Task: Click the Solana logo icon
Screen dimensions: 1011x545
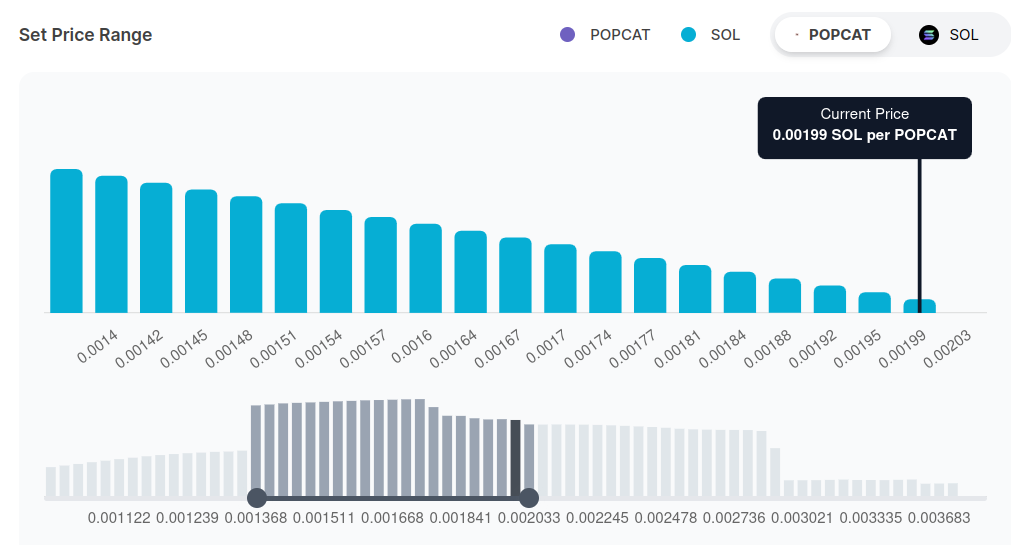Action: [x=929, y=35]
